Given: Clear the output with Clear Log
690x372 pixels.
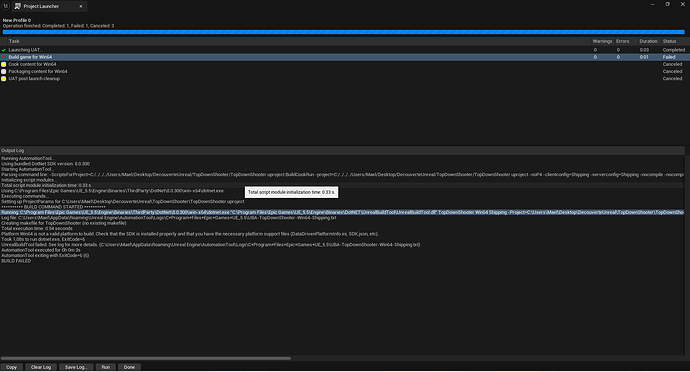Looking at the screenshot, I should pyautogui.click(x=41, y=367).
